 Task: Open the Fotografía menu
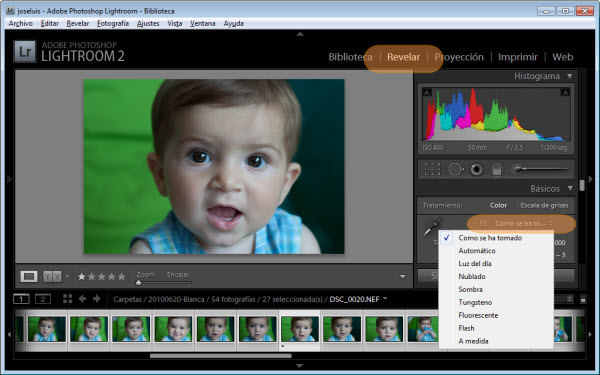pyautogui.click(x=113, y=23)
